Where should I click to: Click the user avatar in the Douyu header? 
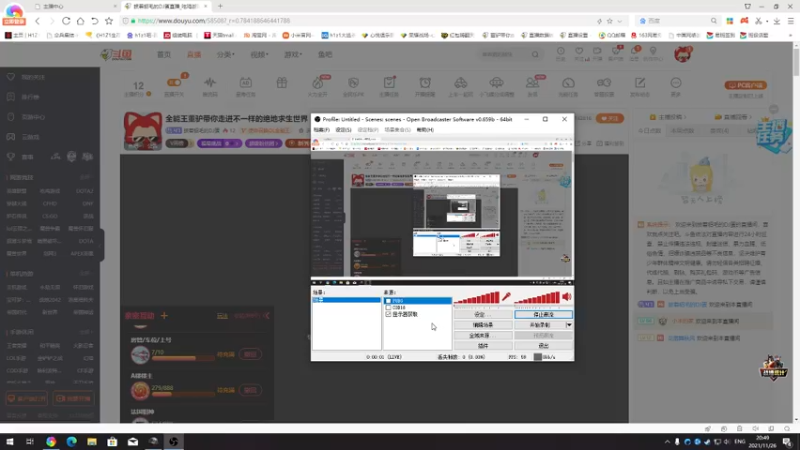pos(683,54)
